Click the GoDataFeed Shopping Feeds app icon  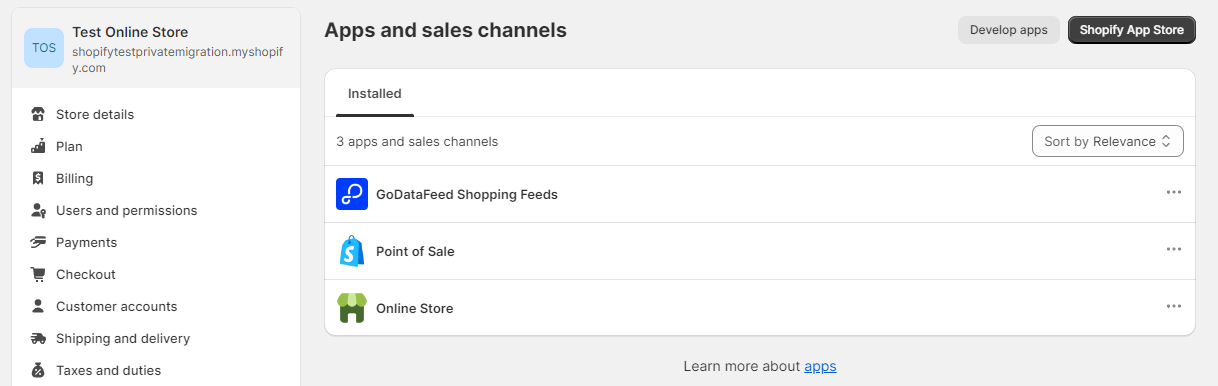pos(352,194)
